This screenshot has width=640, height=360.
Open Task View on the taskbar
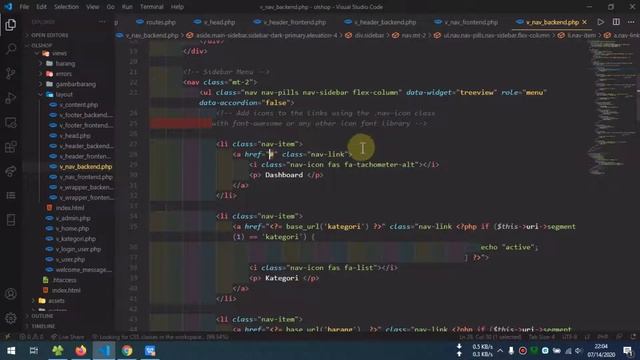click(34, 351)
